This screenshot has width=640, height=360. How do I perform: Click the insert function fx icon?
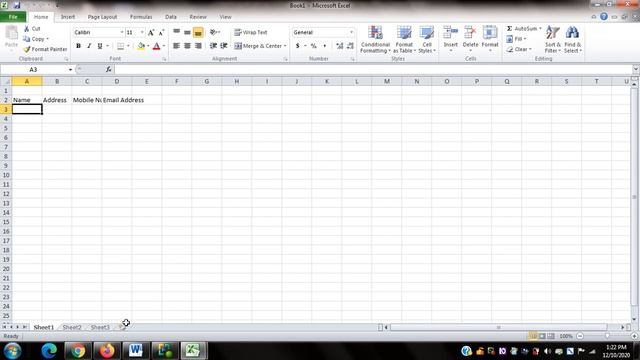click(x=109, y=69)
